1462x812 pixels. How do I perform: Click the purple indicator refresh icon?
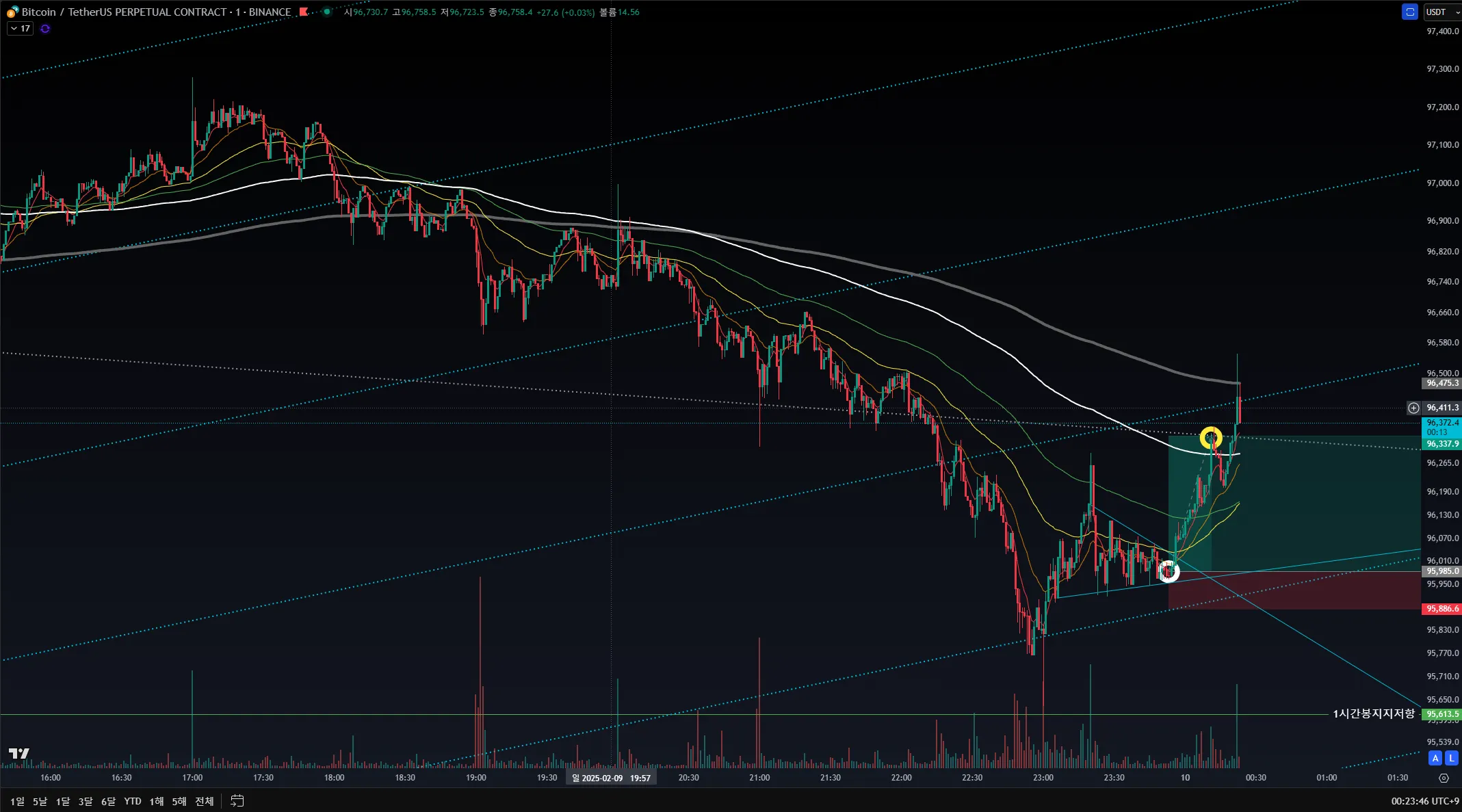click(45, 29)
